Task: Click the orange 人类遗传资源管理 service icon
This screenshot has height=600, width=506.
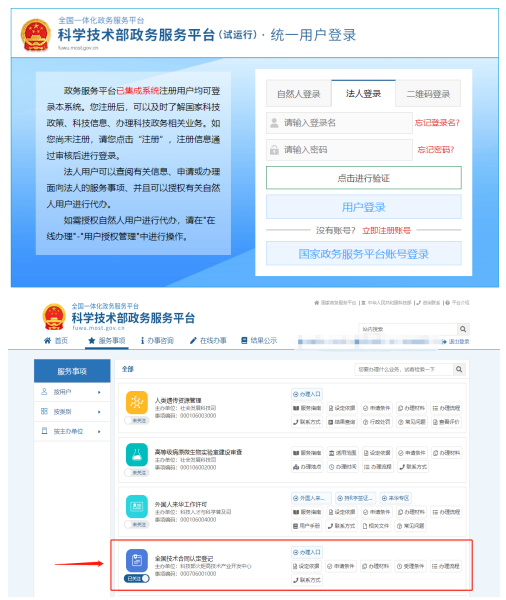Action: click(x=137, y=402)
